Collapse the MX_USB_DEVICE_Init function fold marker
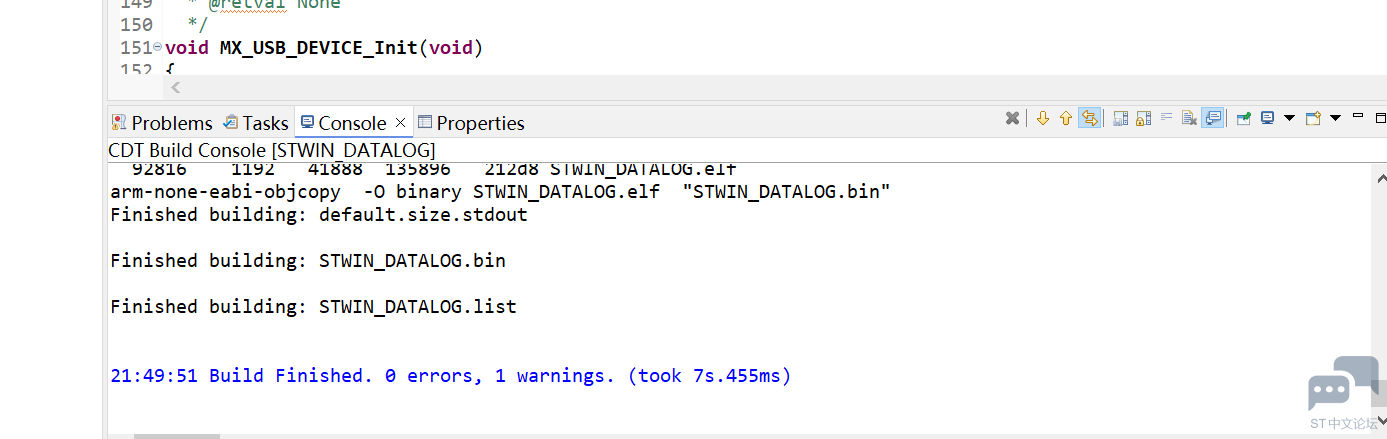This screenshot has width=1387, height=439. (158, 48)
